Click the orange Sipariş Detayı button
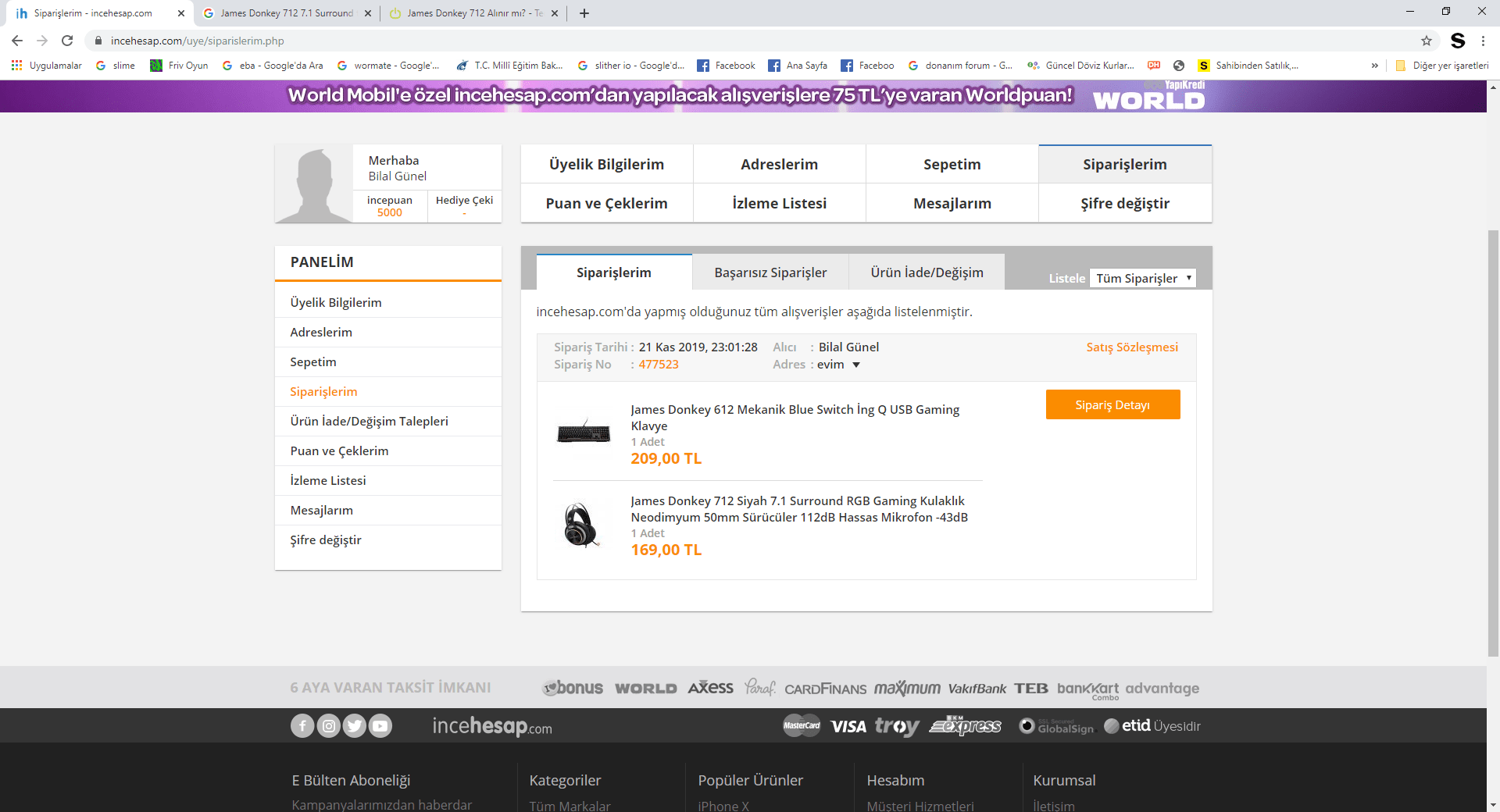Image resolution: width=1500 pixels, height=812 pixels. click(x=1112, y=404)
